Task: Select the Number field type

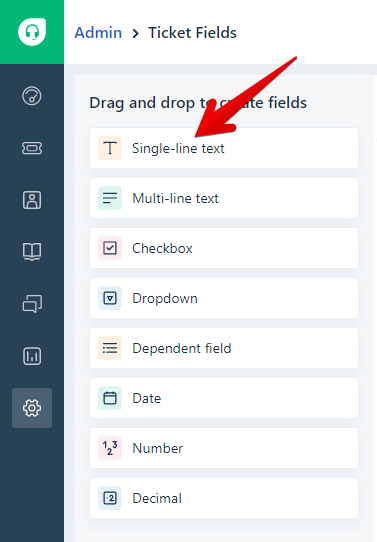Action: tap(224, 448)
